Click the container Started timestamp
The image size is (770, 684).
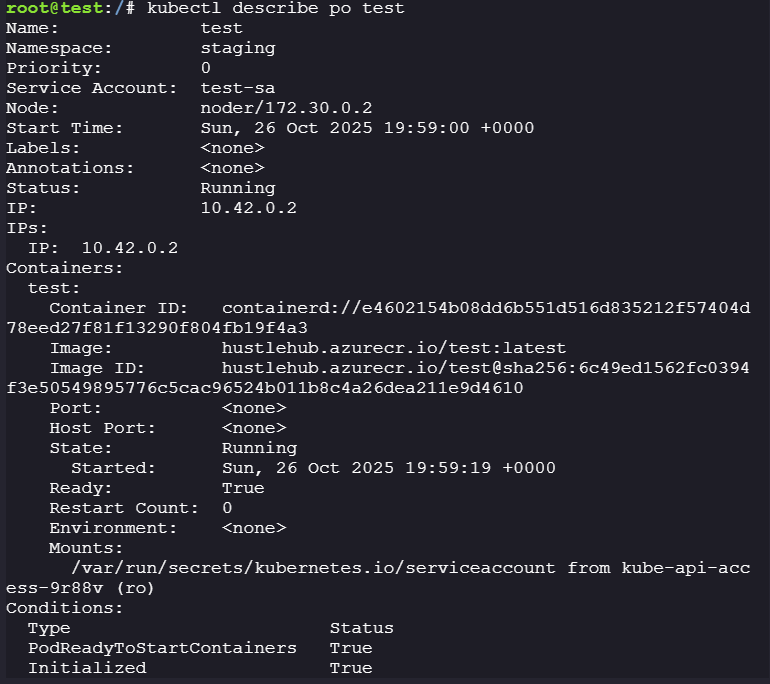[388, 468]
